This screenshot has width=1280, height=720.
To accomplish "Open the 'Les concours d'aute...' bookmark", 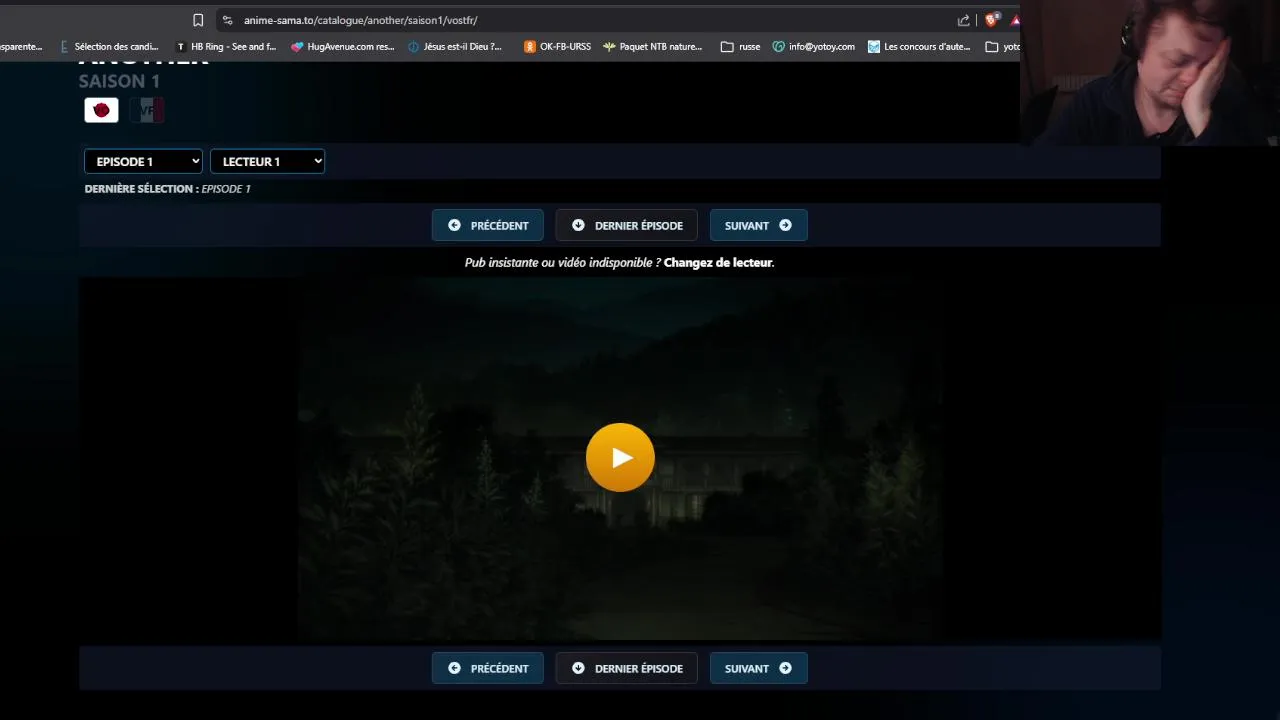I will (x=920, y=46).
